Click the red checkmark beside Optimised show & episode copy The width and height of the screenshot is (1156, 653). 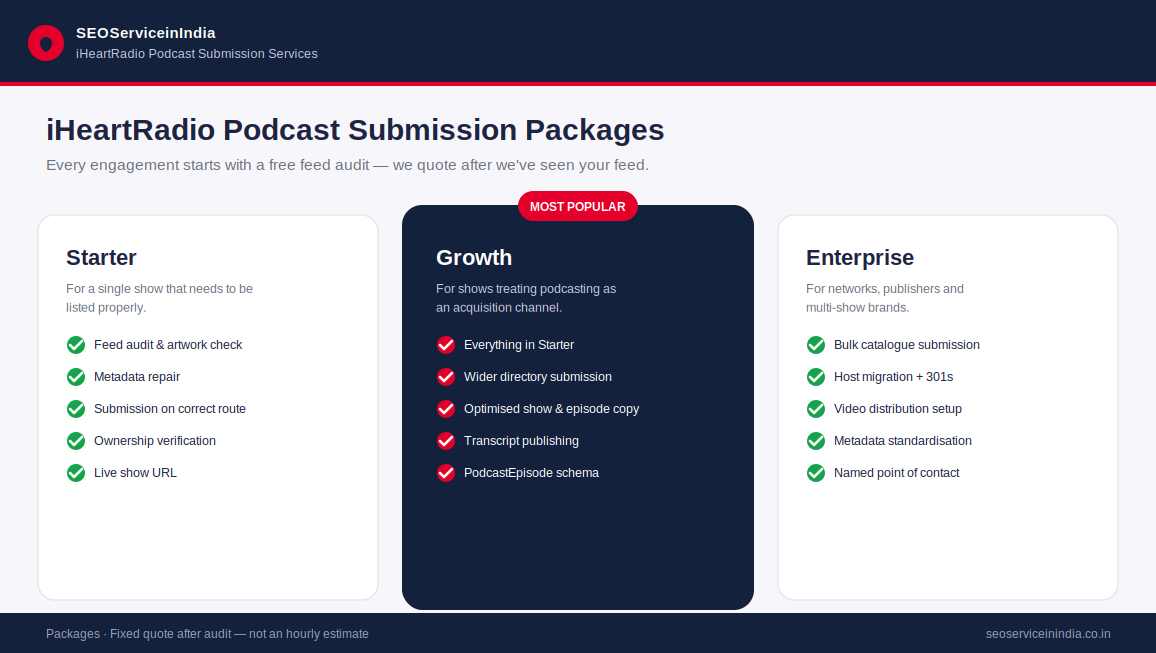446,409
